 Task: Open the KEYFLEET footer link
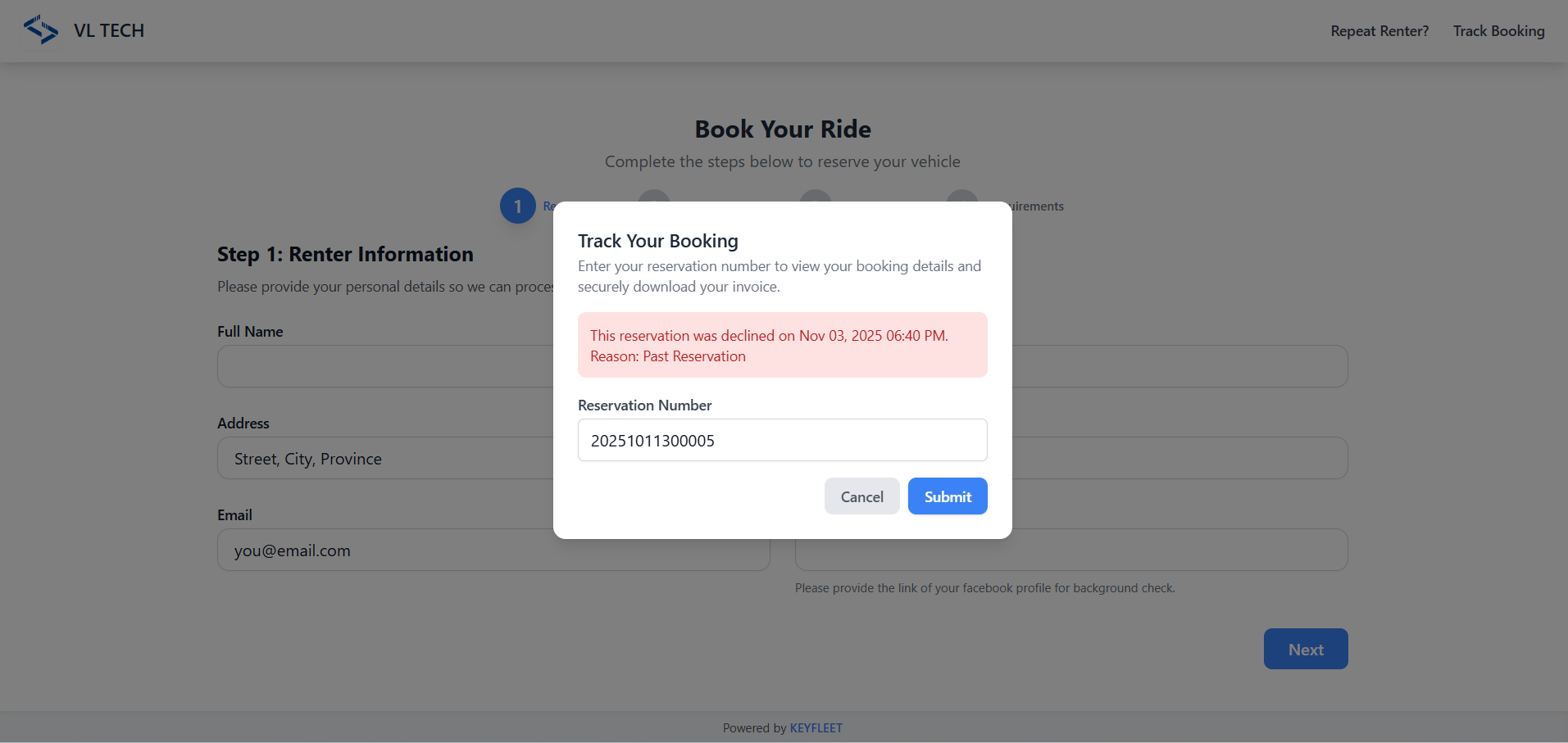(816, 728)
